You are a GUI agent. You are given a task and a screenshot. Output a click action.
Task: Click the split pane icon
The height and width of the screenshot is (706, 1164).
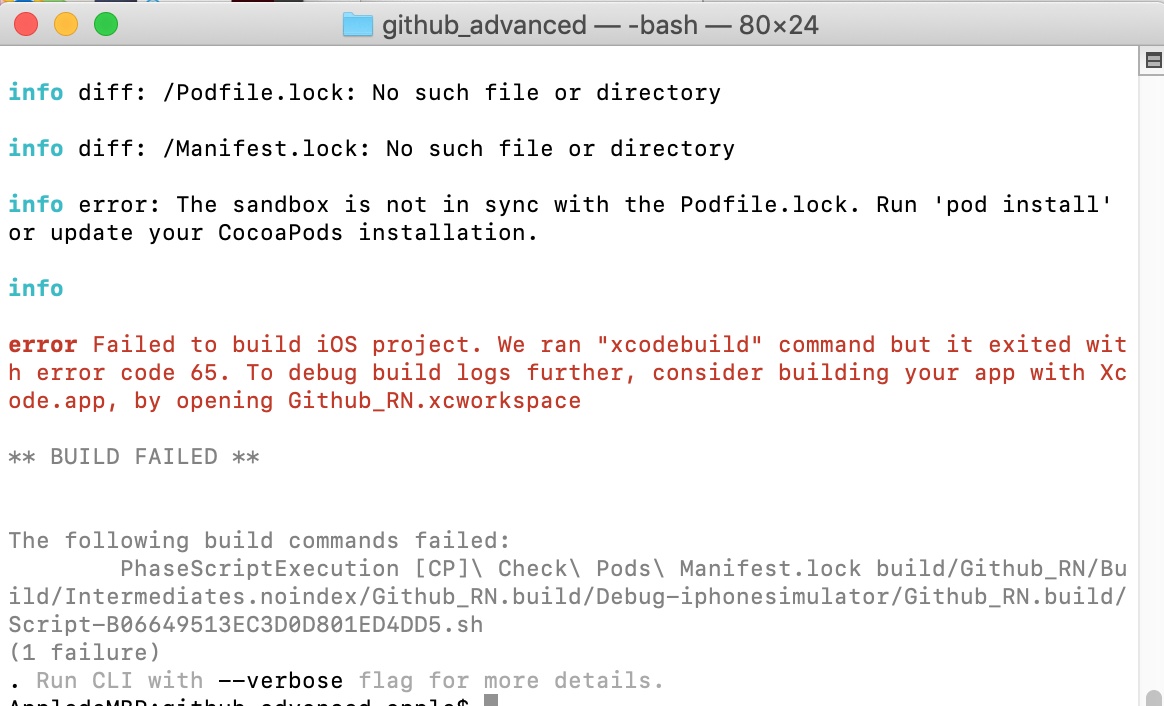pos(1152,61)
